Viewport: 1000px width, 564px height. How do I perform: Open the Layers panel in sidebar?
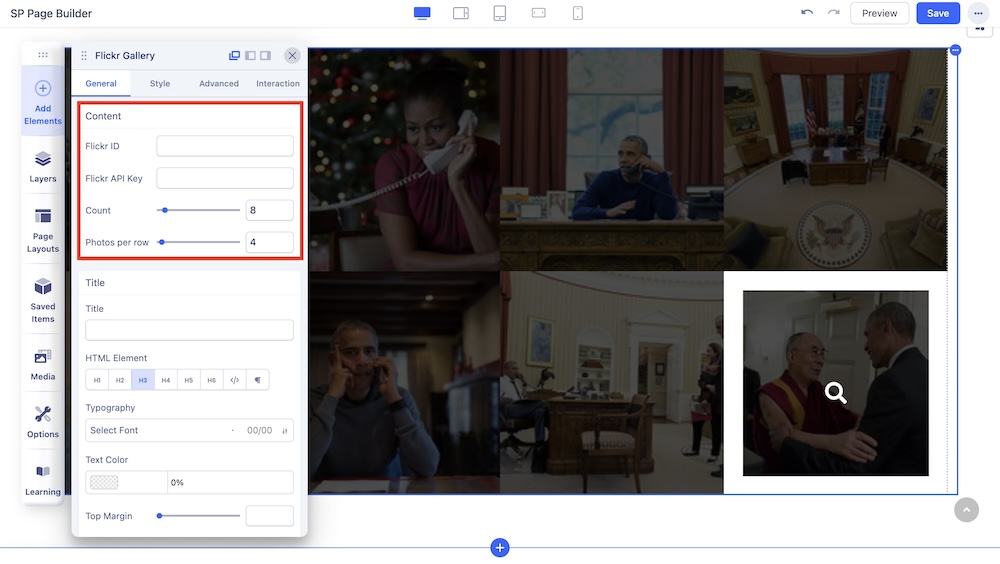click(x=42, y=166)
